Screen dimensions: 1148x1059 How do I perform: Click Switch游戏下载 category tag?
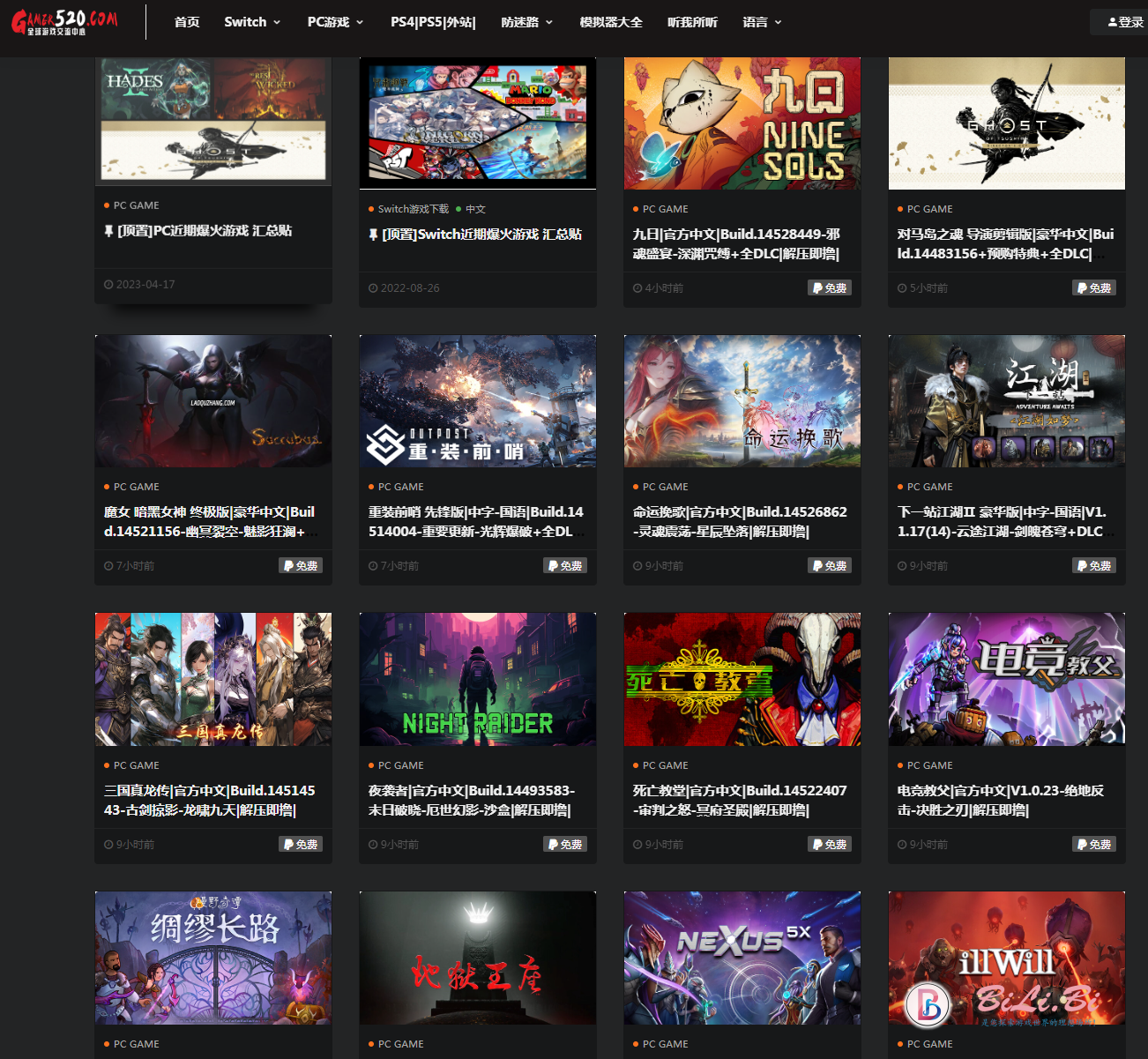pyautogui.click(x=413, y=209)
